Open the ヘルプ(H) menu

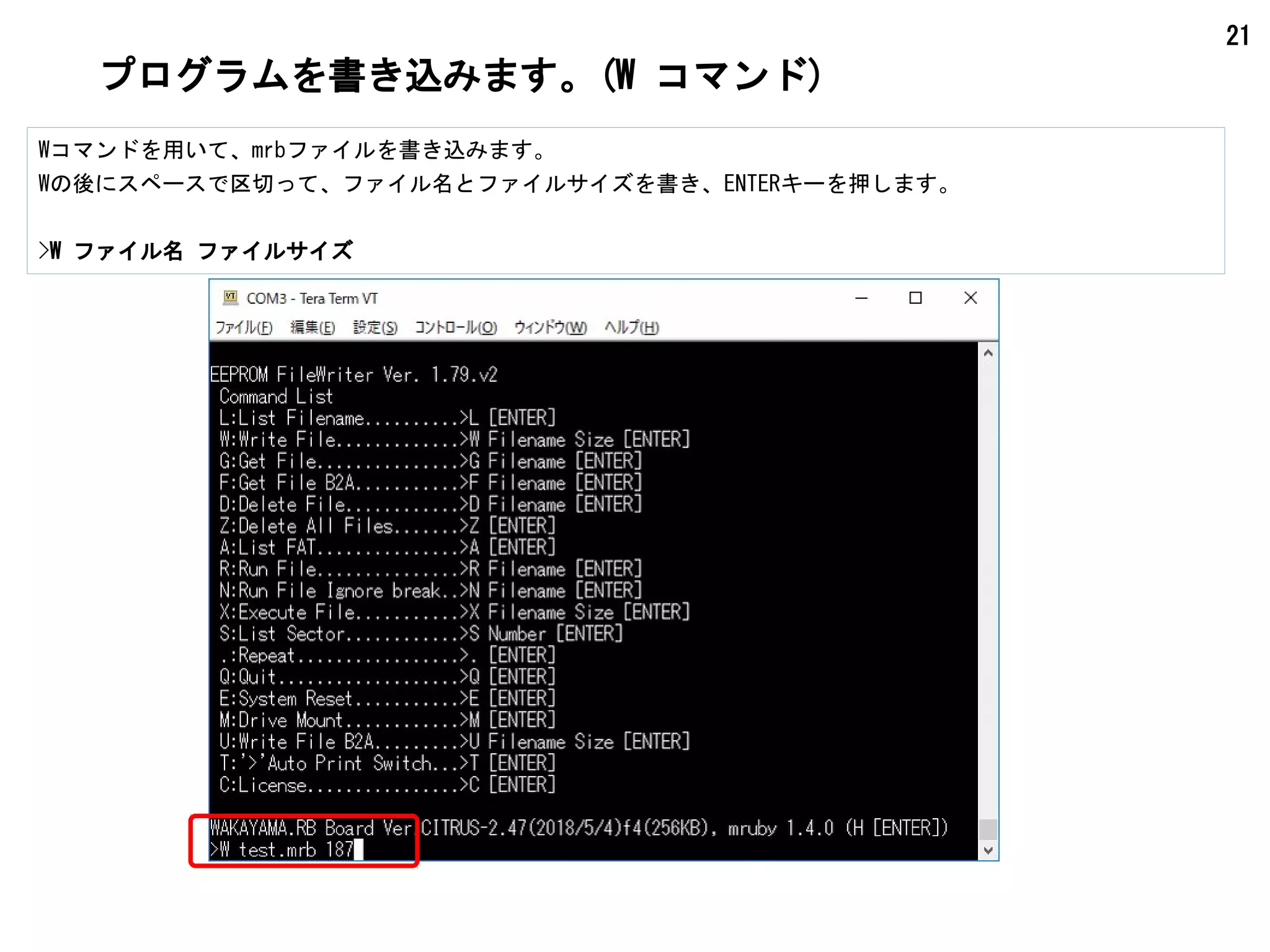632,327
